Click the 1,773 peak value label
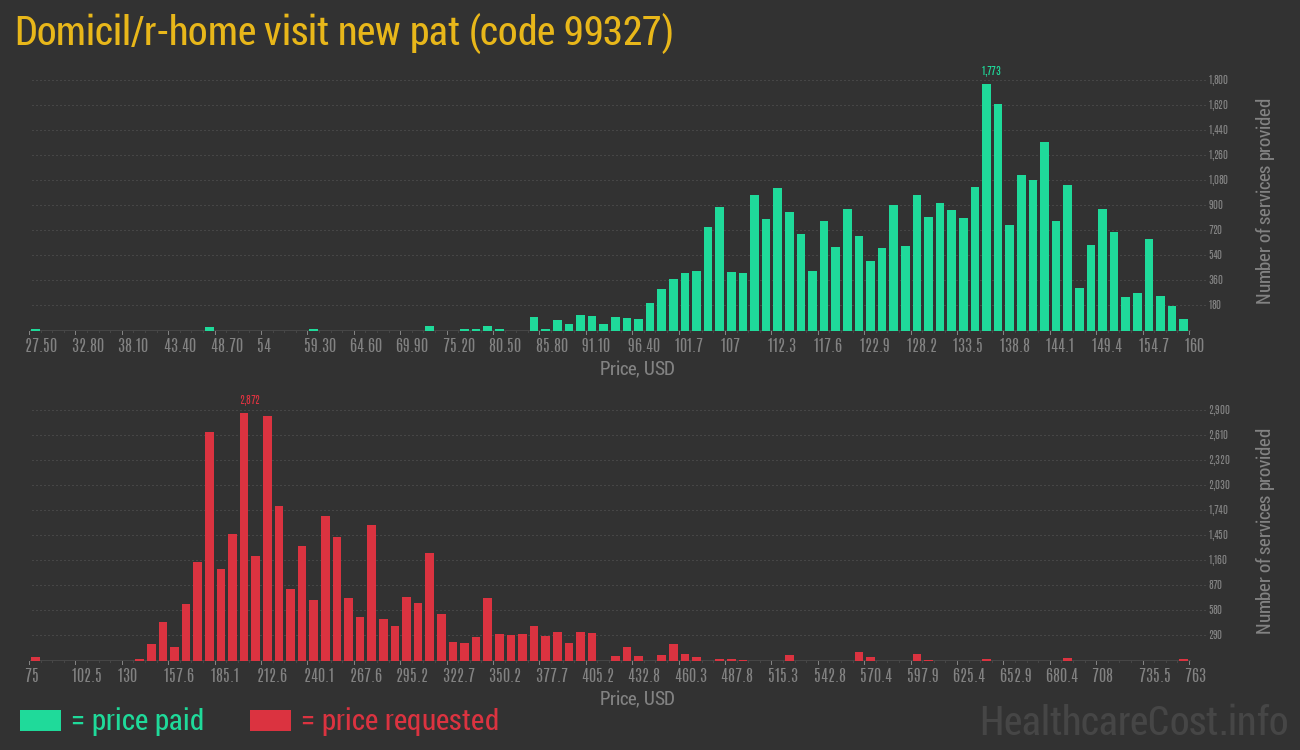The width and height of the screenshot is (1300, 750). pyautogui.click(x=990, y=71)
